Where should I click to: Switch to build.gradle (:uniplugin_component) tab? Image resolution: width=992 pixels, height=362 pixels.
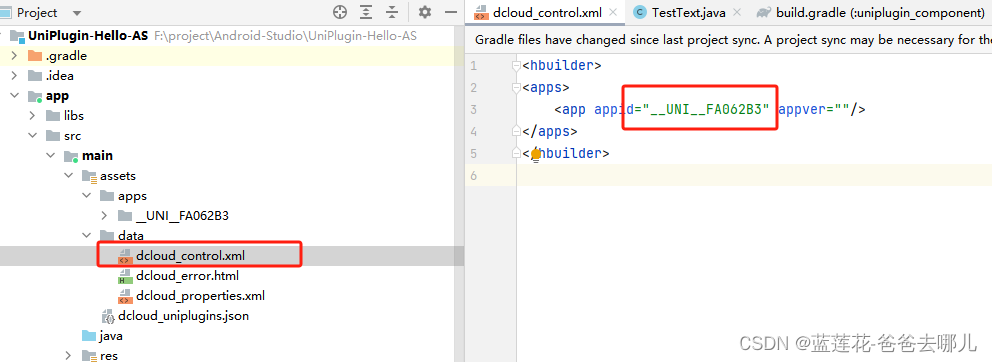pyautogui.click(x=871, y=12)
